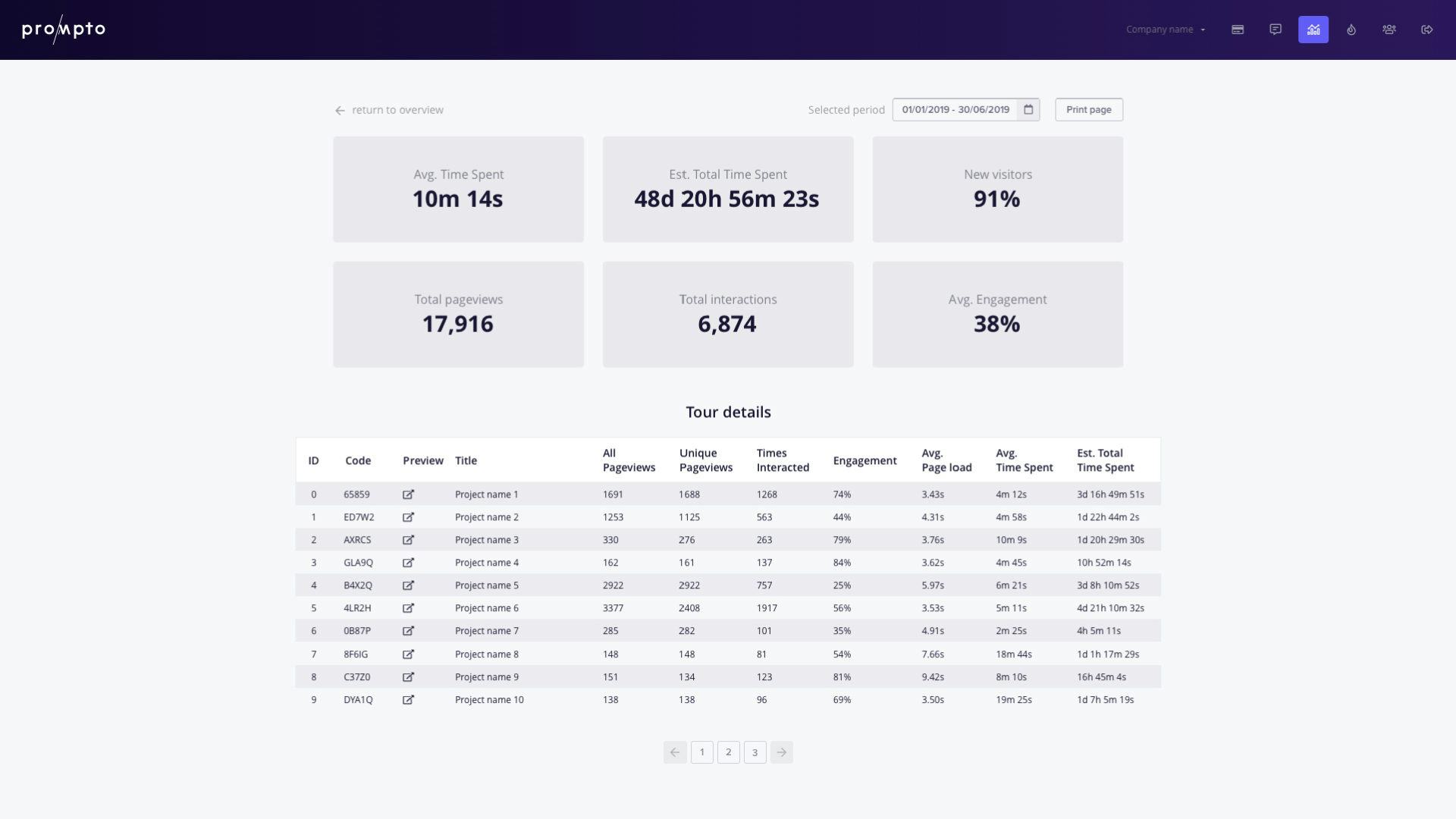Open the Company name dropdown

pos(1166,29)
